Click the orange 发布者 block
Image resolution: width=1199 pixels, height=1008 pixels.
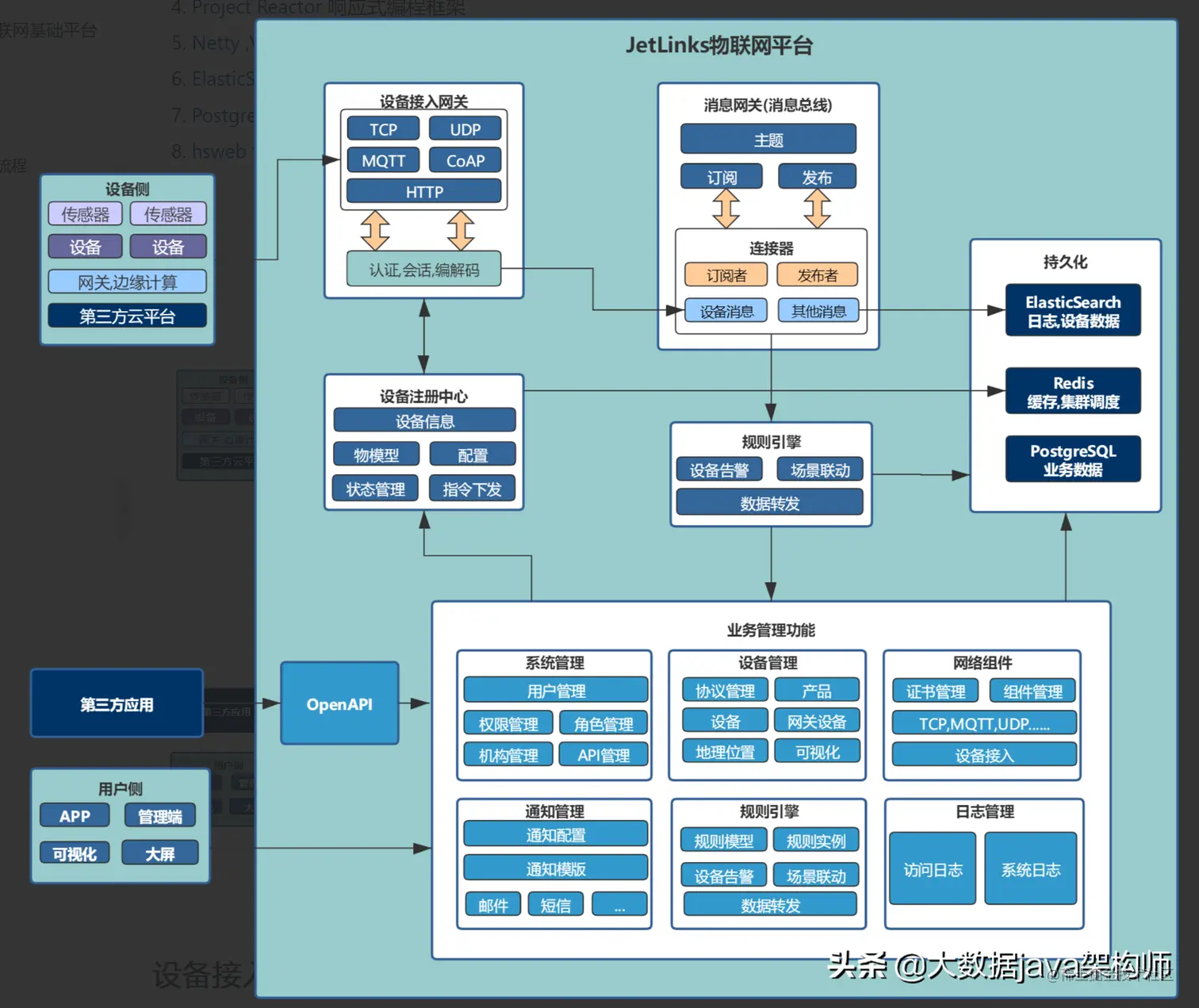click(x=817, y=275)
